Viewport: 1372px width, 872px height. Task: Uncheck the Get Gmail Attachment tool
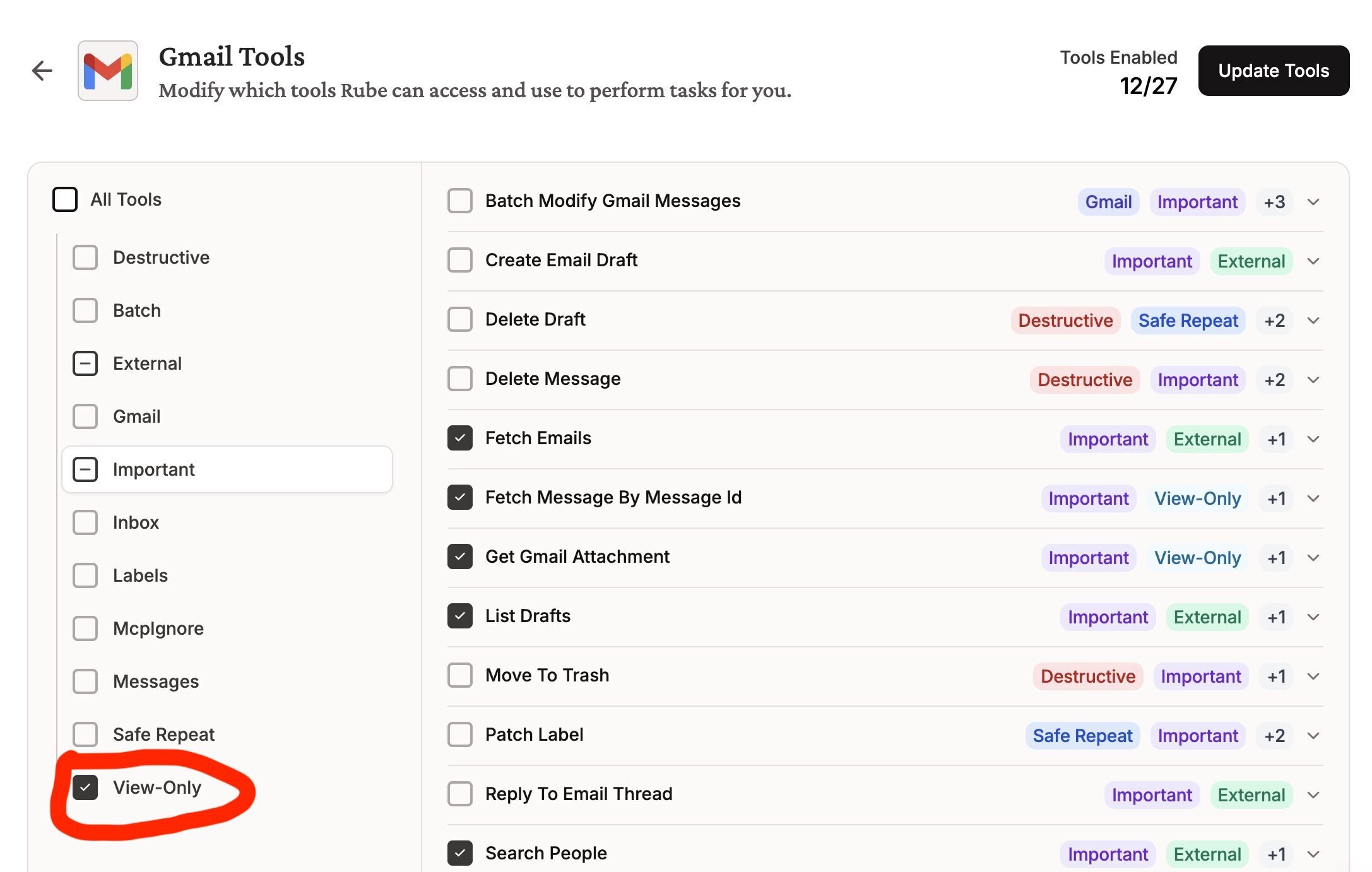click(x=459, y=557)
